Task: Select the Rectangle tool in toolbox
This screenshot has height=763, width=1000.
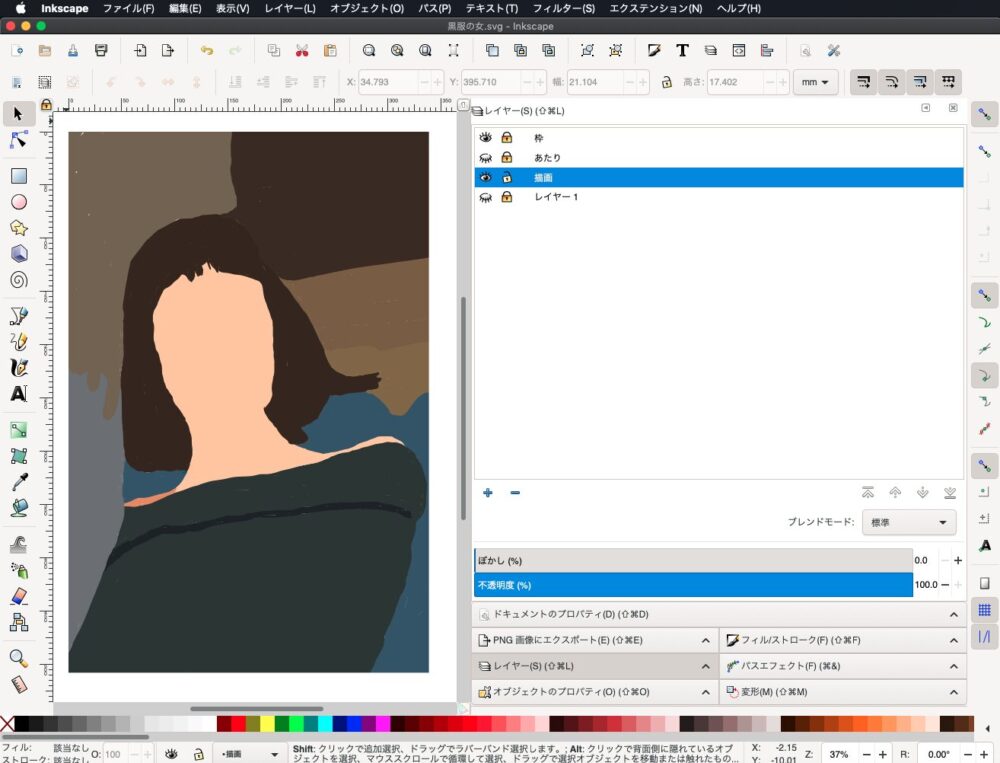Action: (18, 176)
